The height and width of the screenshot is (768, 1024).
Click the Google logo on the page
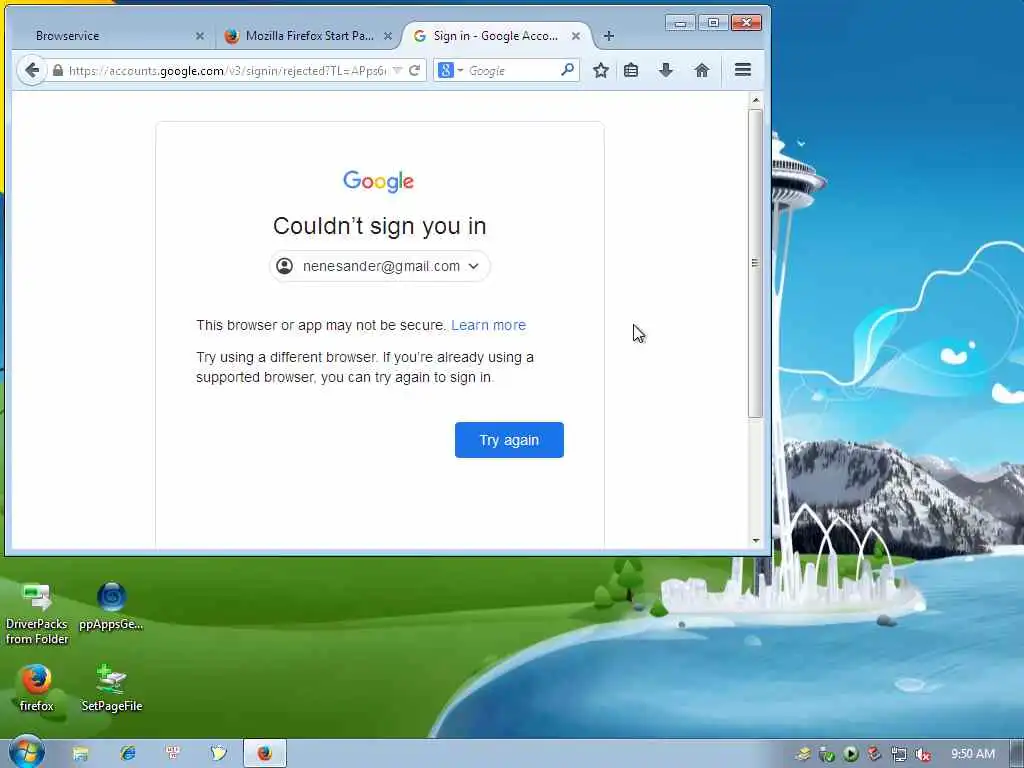379,182
